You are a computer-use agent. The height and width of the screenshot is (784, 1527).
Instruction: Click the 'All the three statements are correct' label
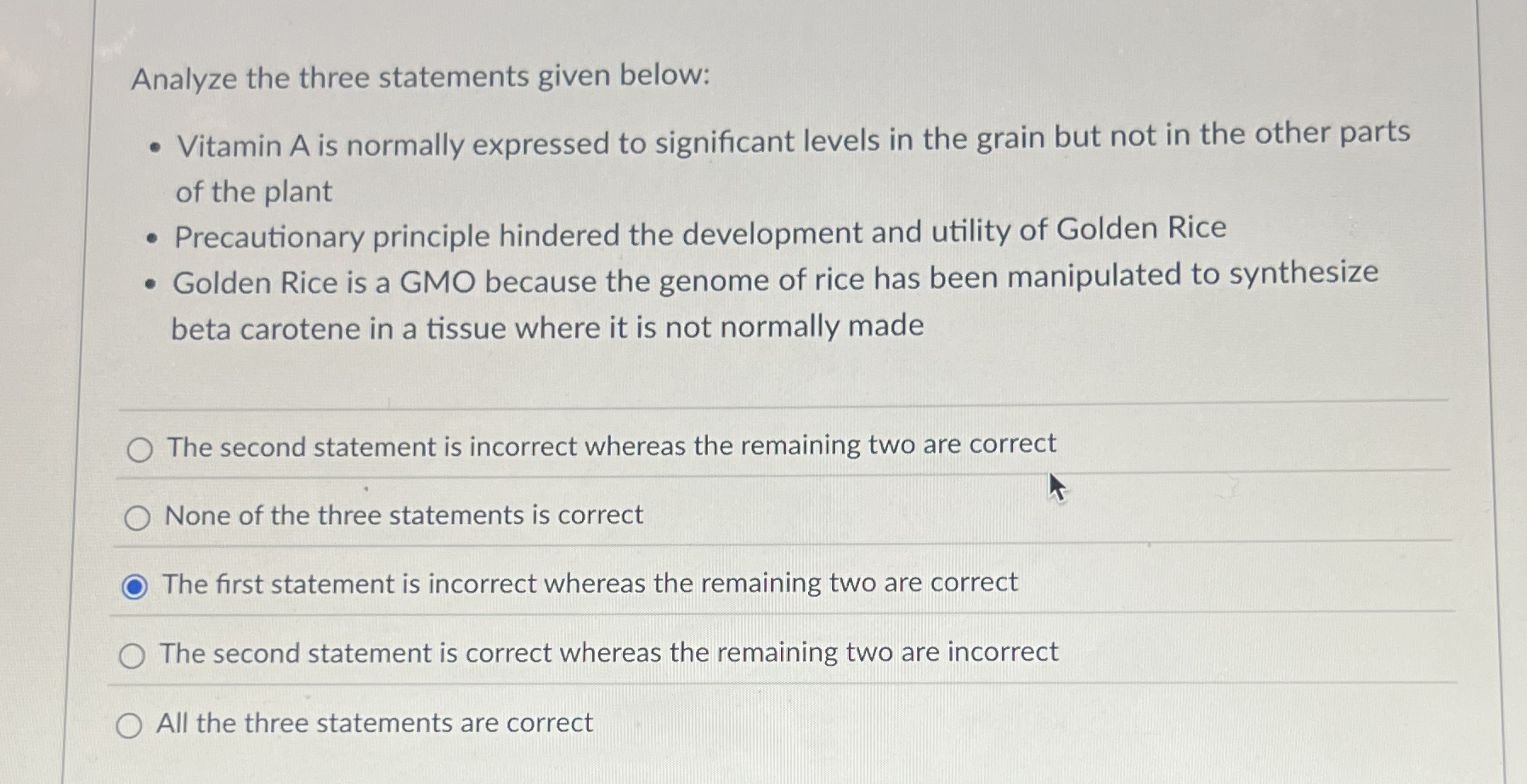(375, 723)
